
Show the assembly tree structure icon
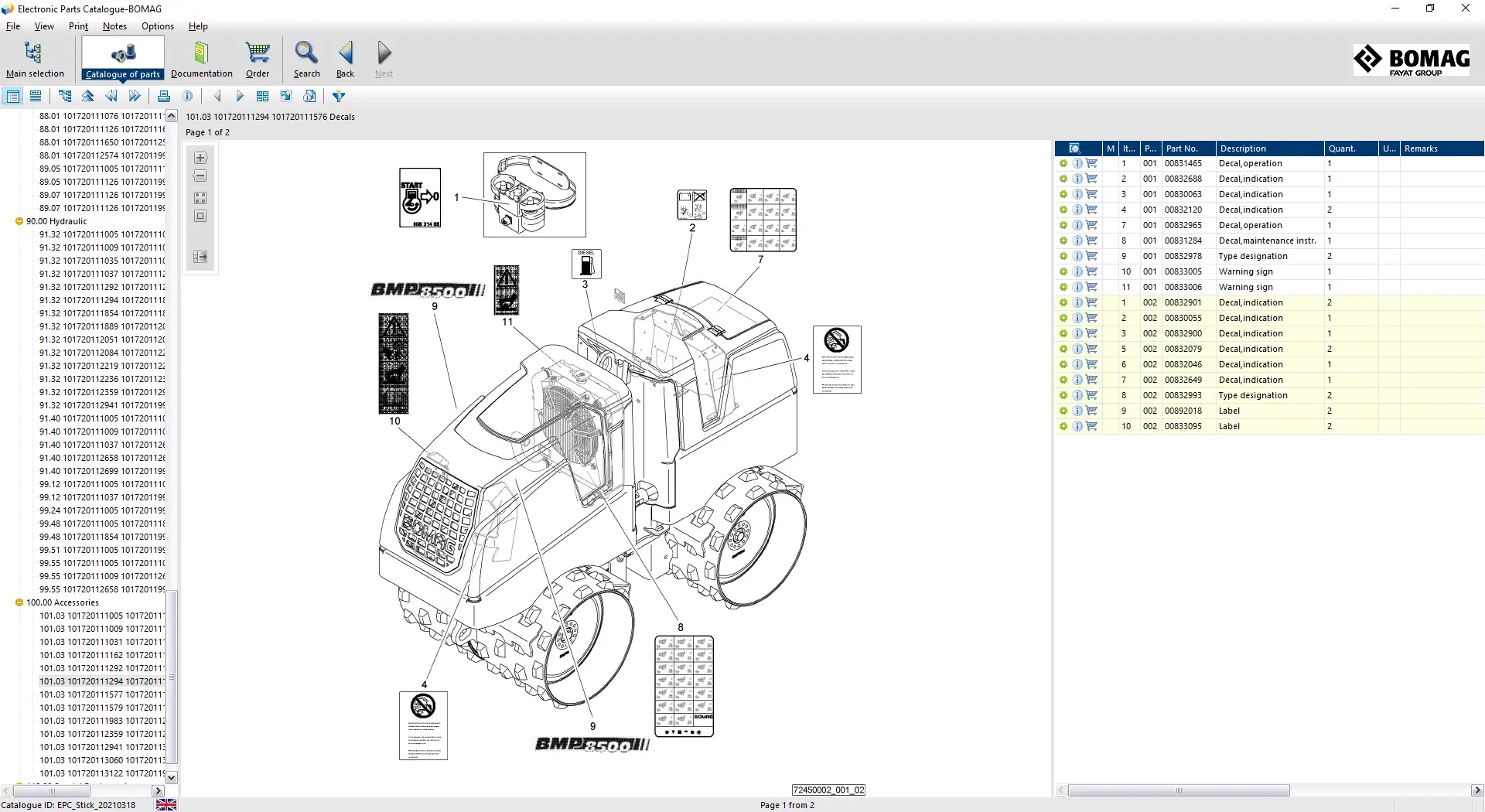65,96
